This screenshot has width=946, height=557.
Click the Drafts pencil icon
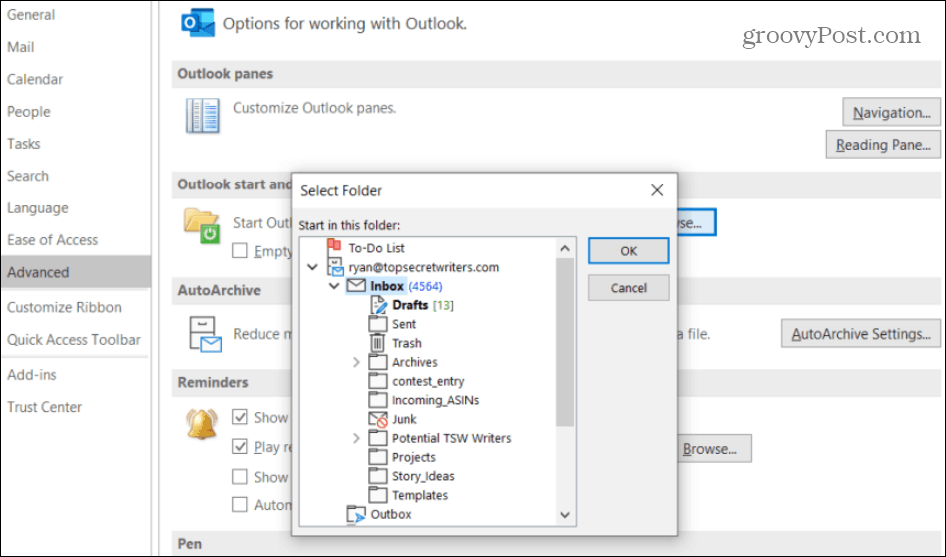tap(378, 305)
